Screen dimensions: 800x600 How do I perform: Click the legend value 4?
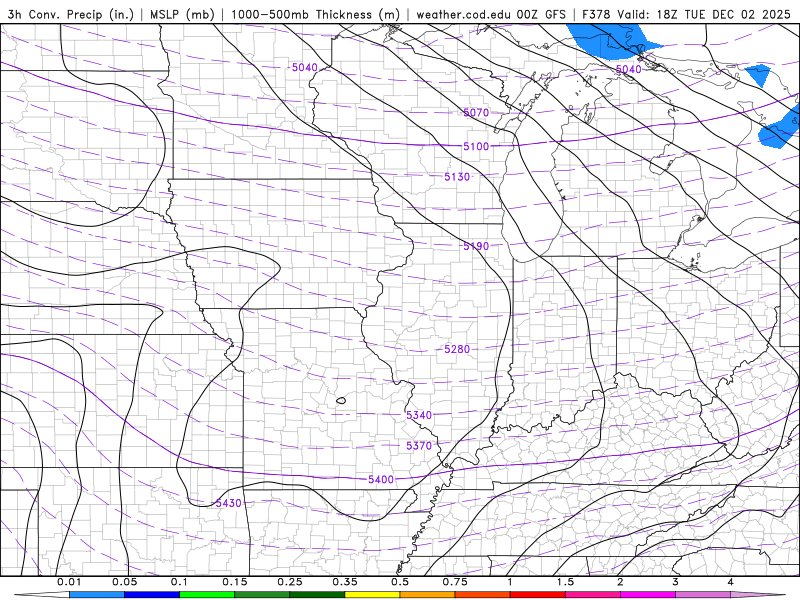731,582
